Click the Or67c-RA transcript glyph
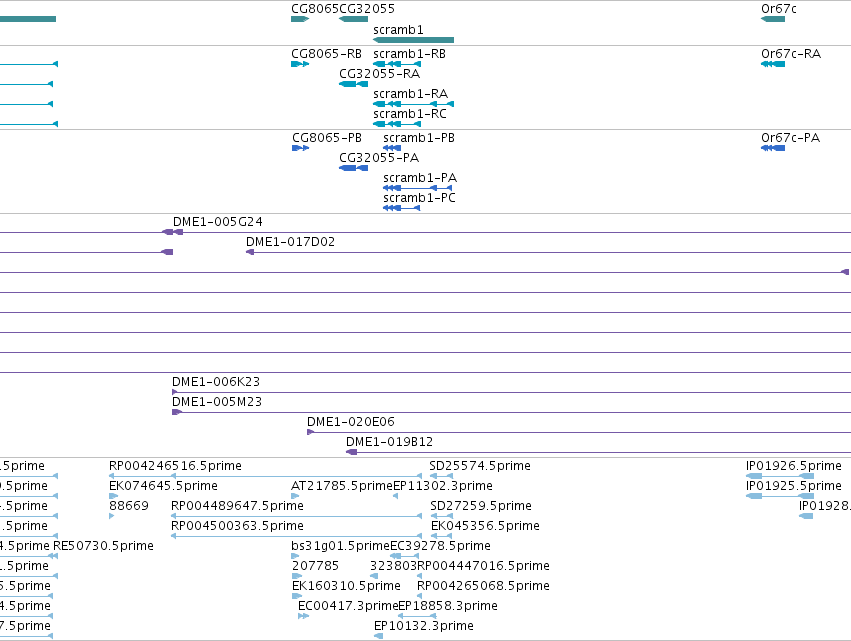The image size is (851, 641). point(773,64)
